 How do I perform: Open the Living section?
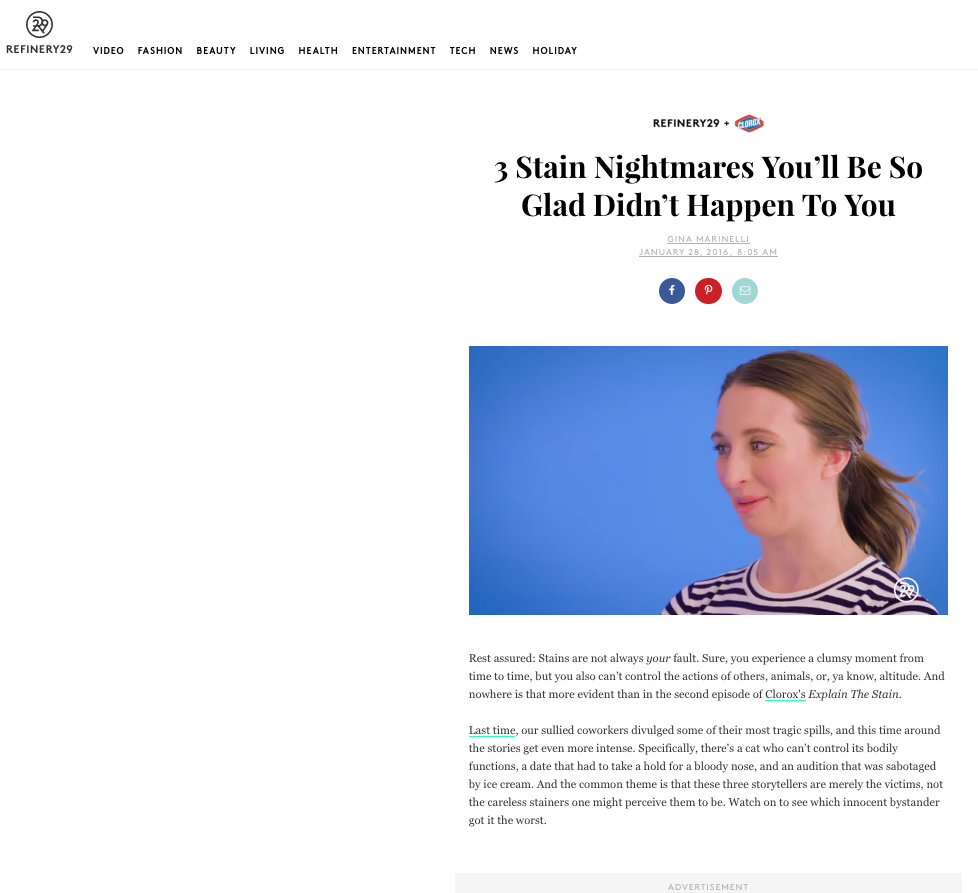[267, 51]
